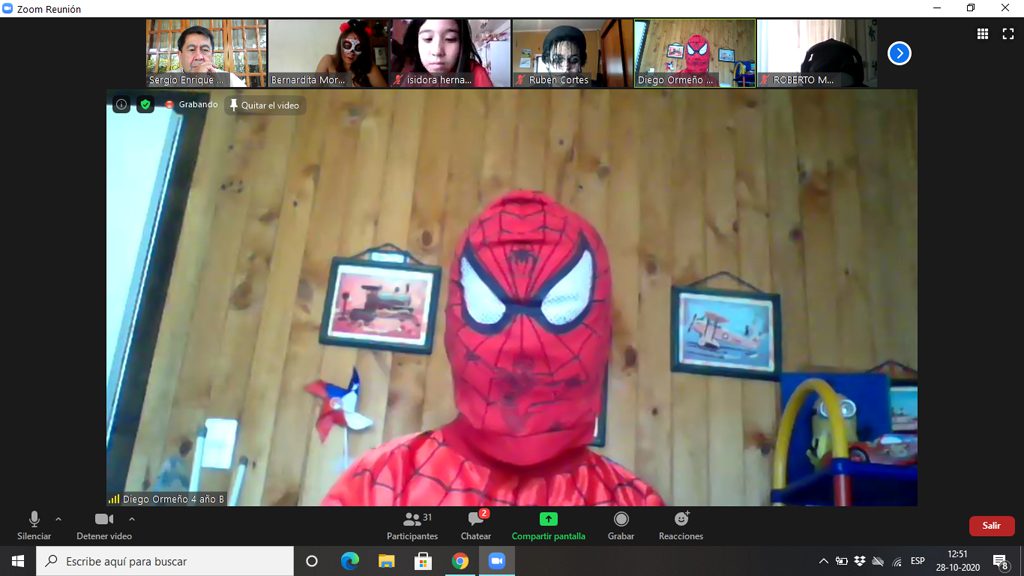
Task: Select Ruben Cortes video thumbnail
Action: click(x=571, y=53)
